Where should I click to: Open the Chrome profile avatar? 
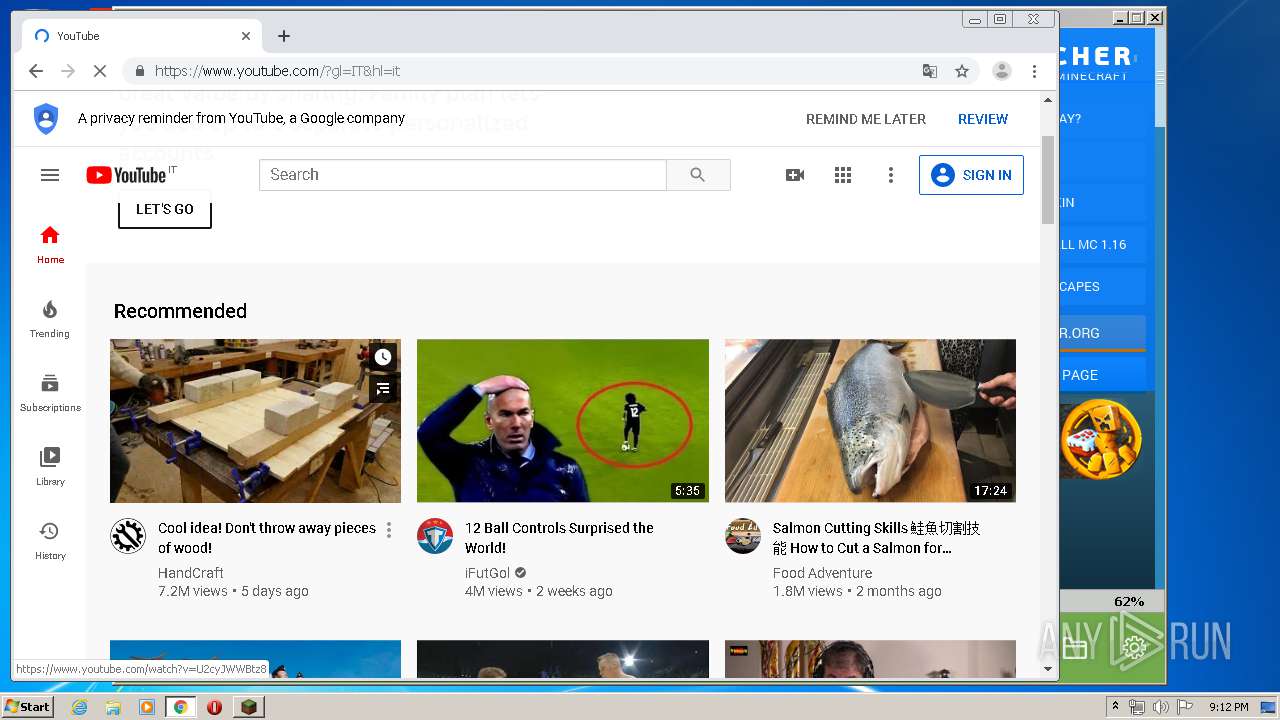click(x=1001, y=71)
